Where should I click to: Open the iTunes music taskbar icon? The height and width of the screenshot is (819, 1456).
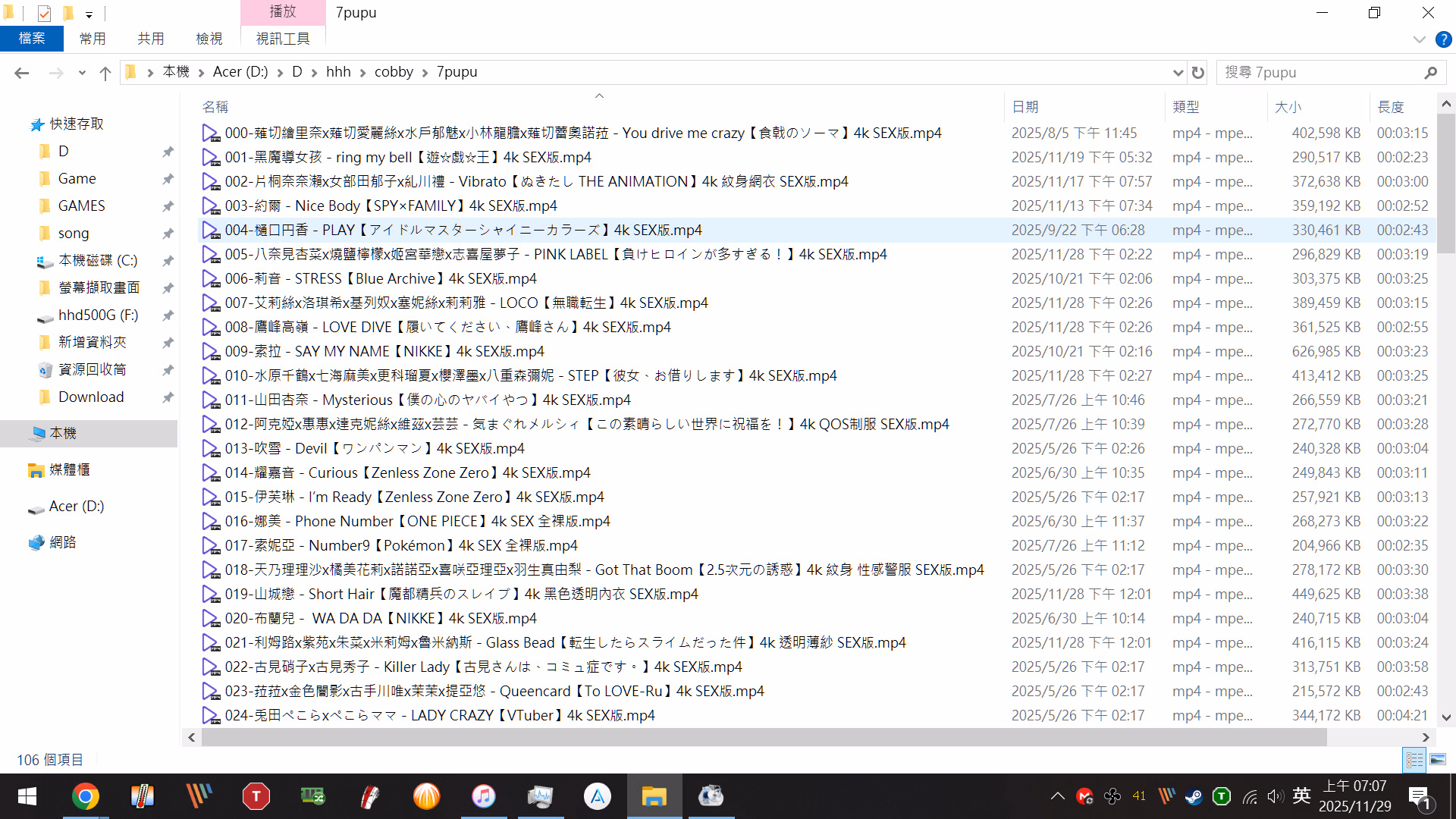[x=483, y=797]
